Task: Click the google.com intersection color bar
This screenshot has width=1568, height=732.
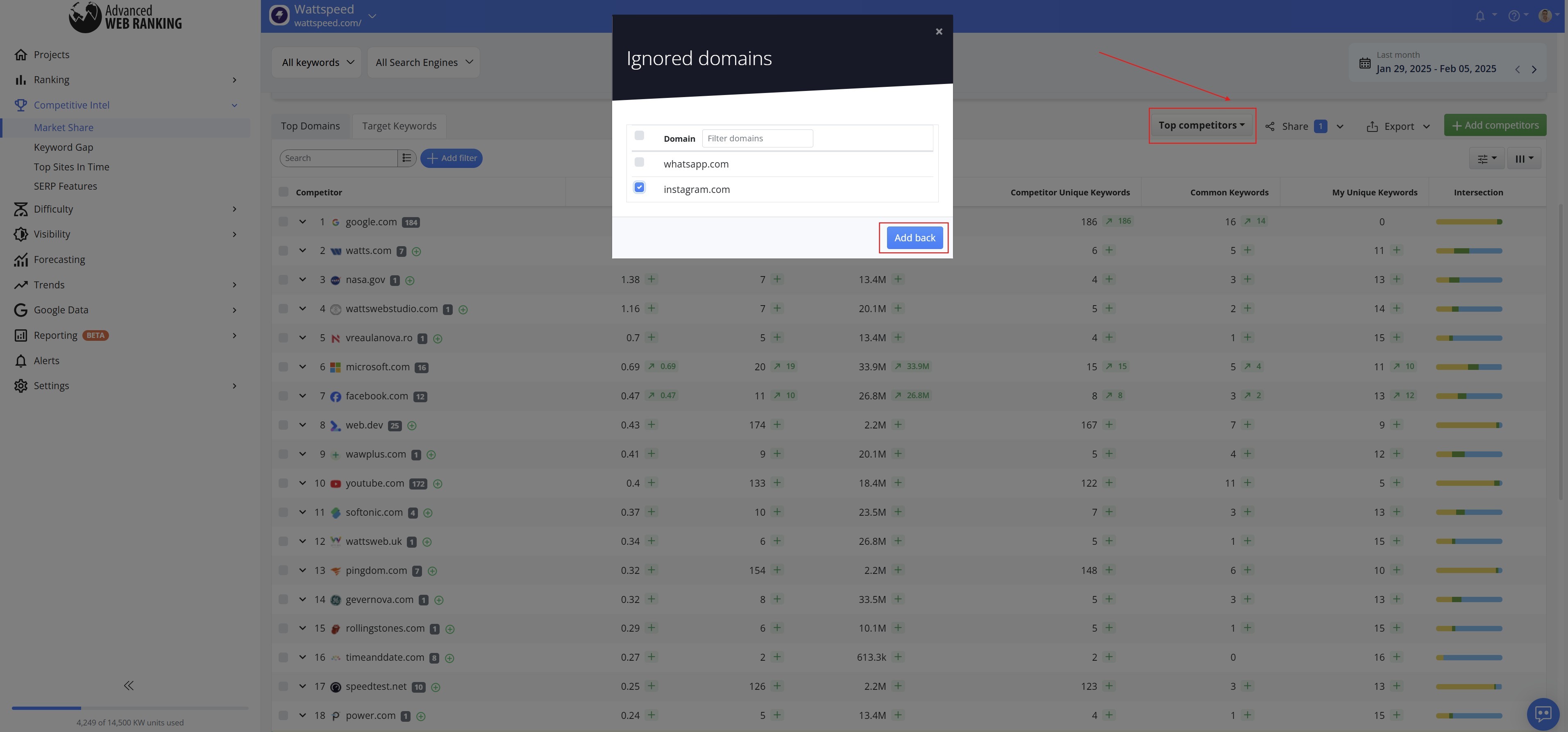Action: pyautogui.click(x=1469, y=222)
